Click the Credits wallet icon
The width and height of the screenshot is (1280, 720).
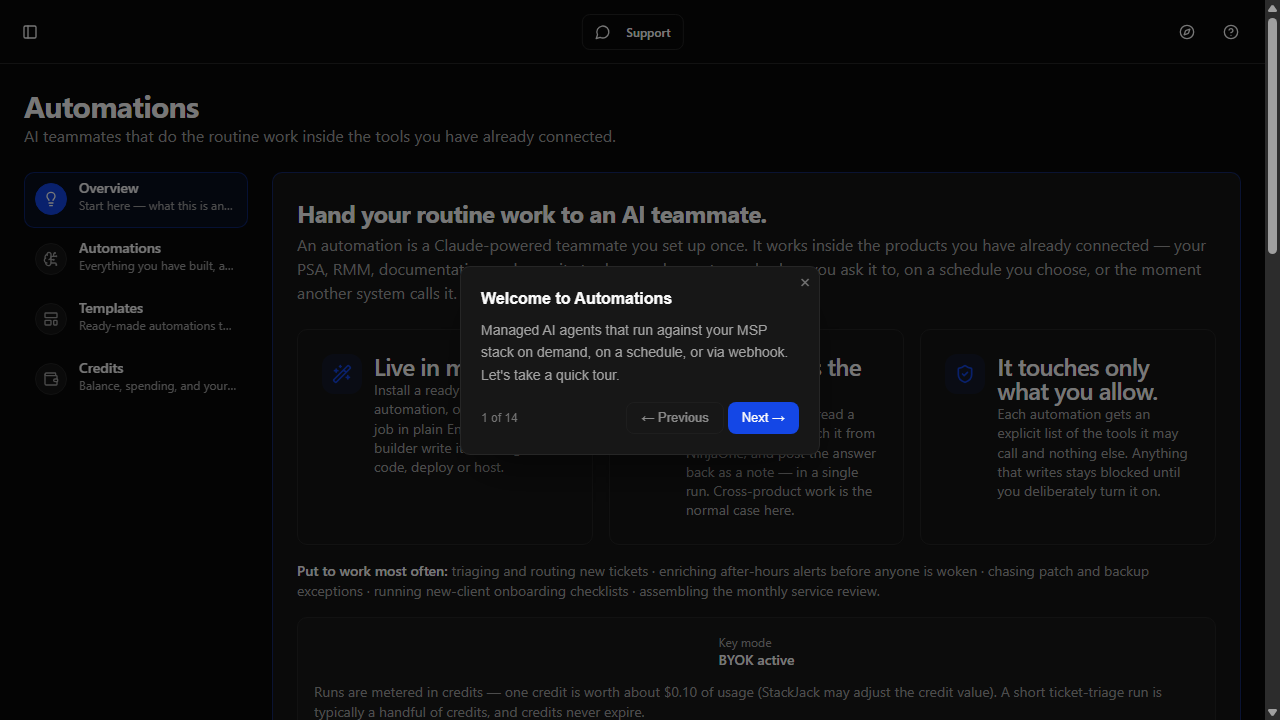[51, 379]
